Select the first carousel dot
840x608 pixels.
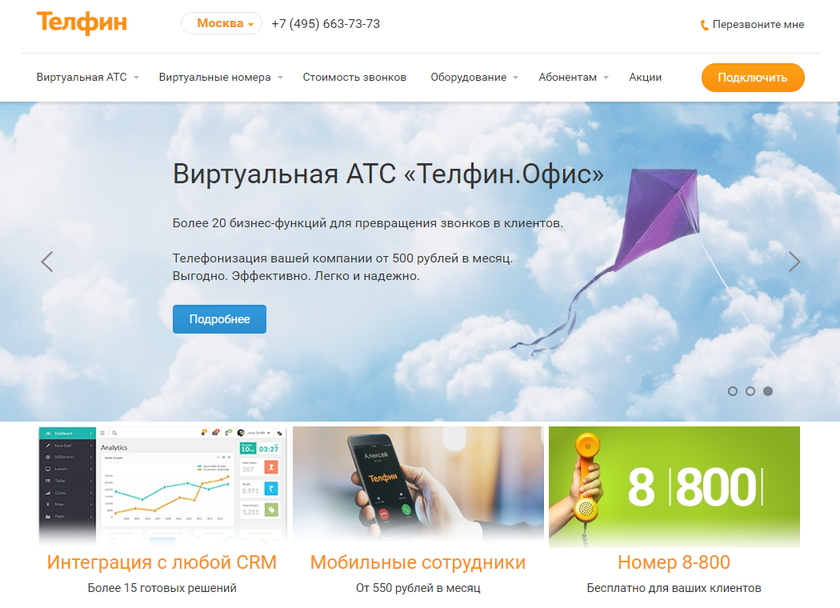(x=732, y=391)
